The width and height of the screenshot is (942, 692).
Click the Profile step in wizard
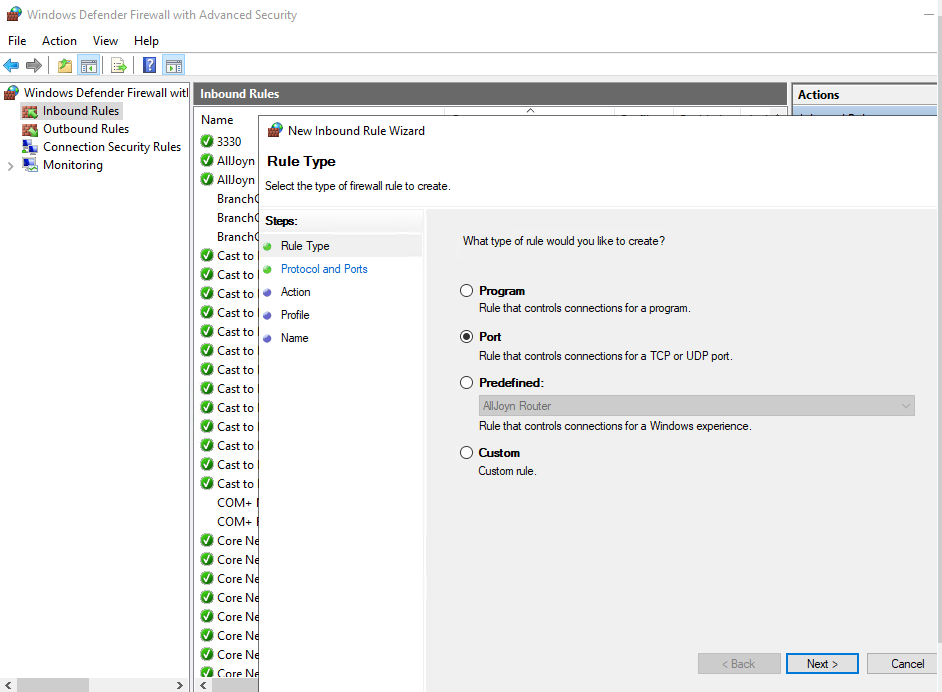pyautogui.click(x=295, y=315)
